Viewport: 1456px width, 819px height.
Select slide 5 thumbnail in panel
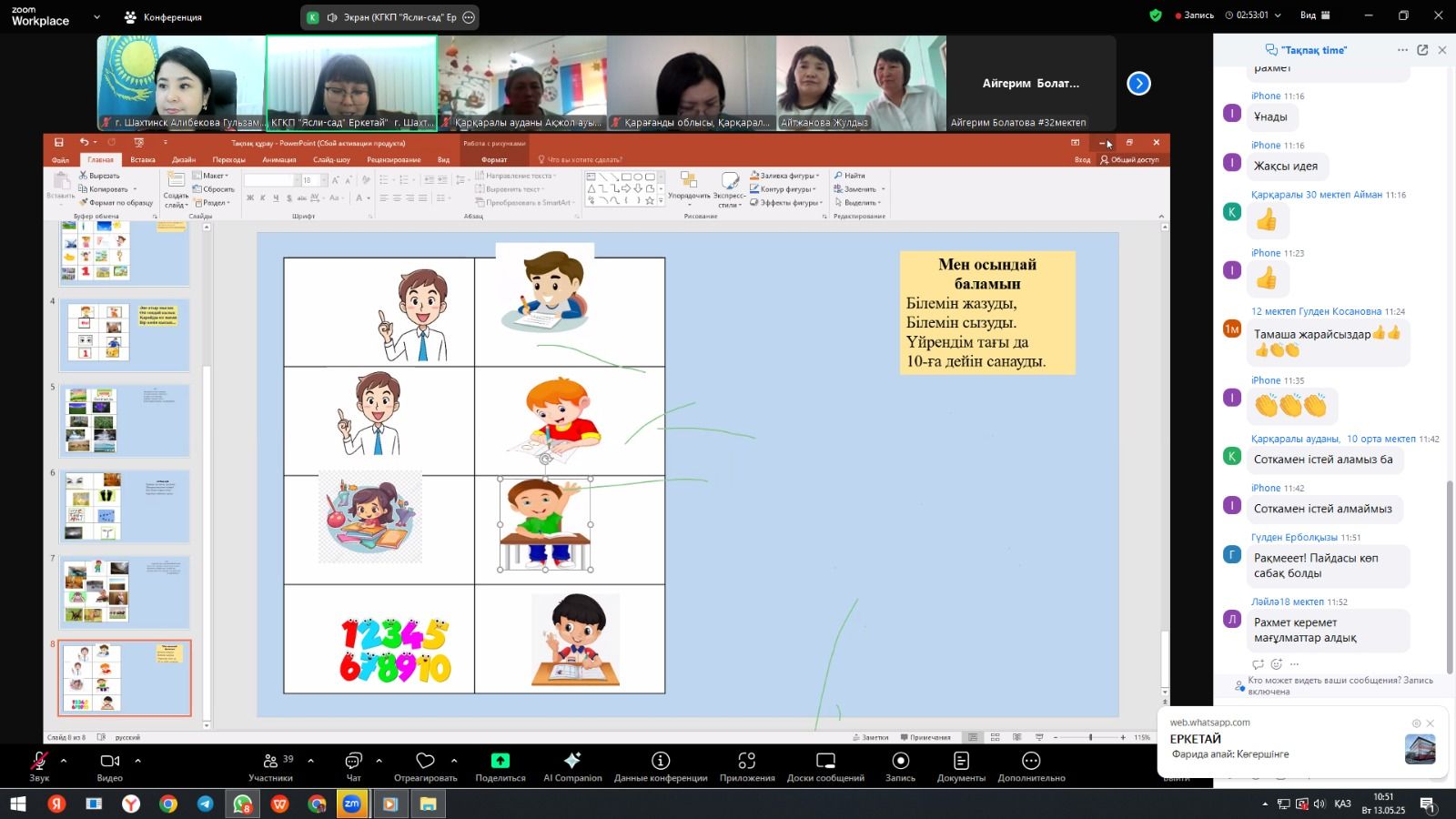tap(125, 420)
